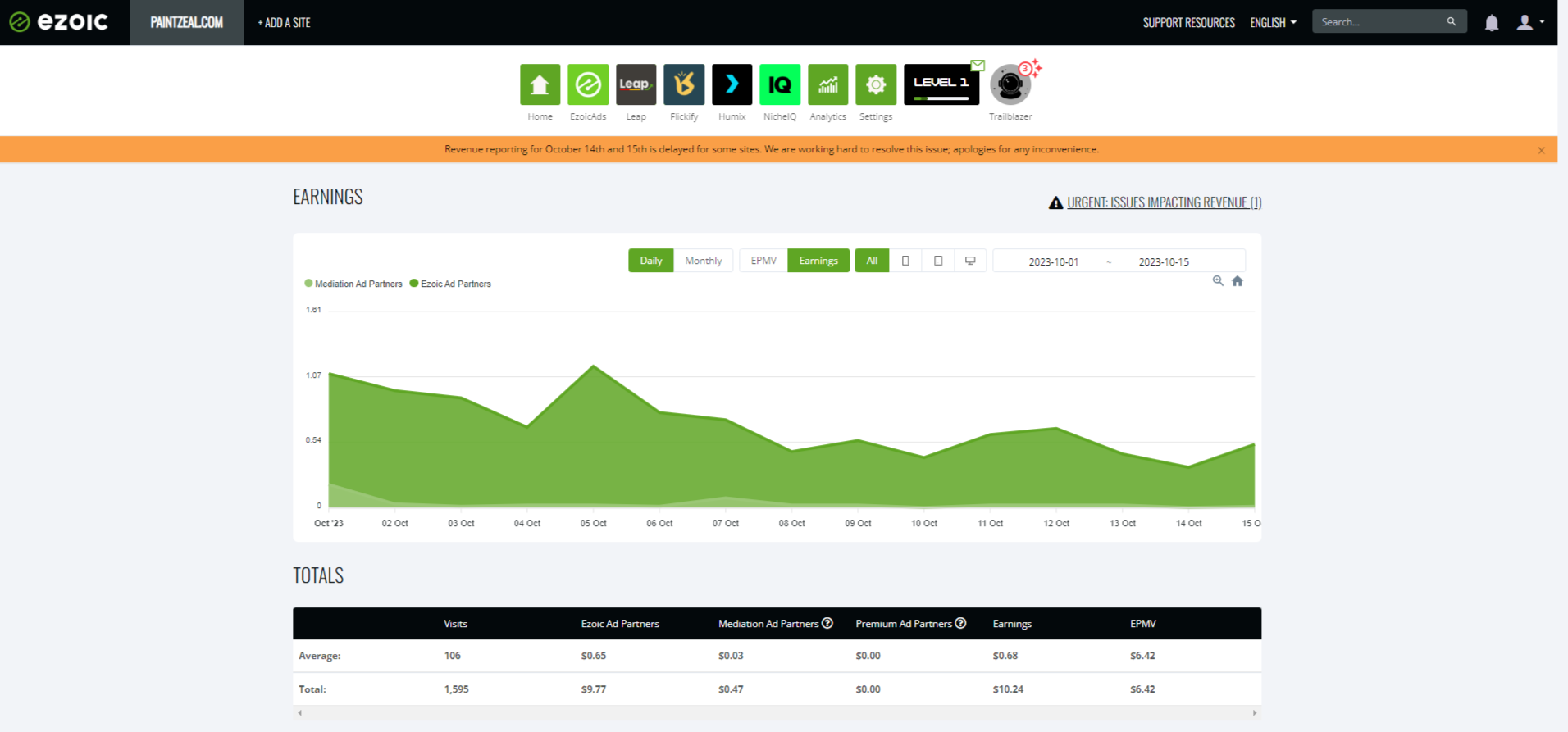Screen dimensions: 1568x732
Task: Click Add a Site
Action: pos(284,23)
